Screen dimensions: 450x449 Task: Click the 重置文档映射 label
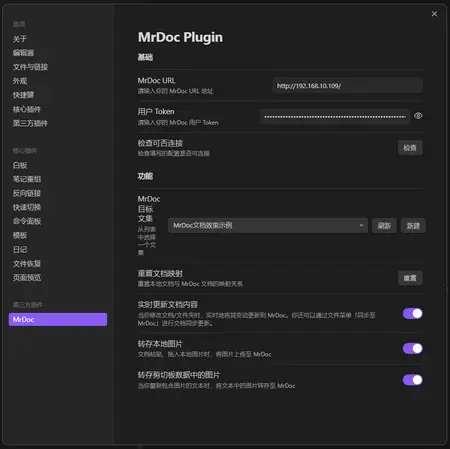click(x=160, y=274)
